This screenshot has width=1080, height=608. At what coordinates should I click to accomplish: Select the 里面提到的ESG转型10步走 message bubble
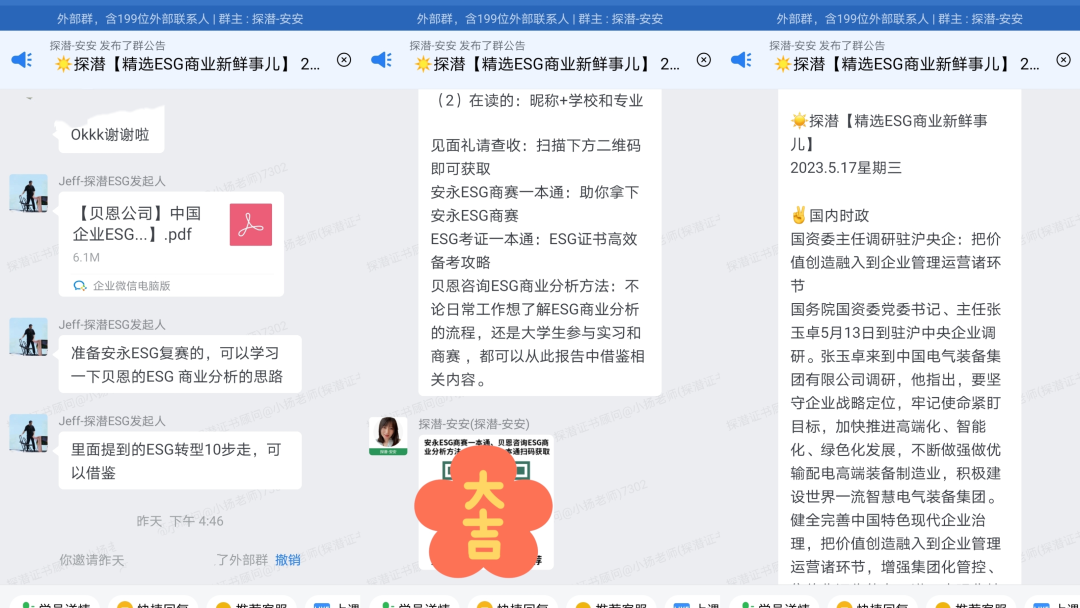click(180, 461)
